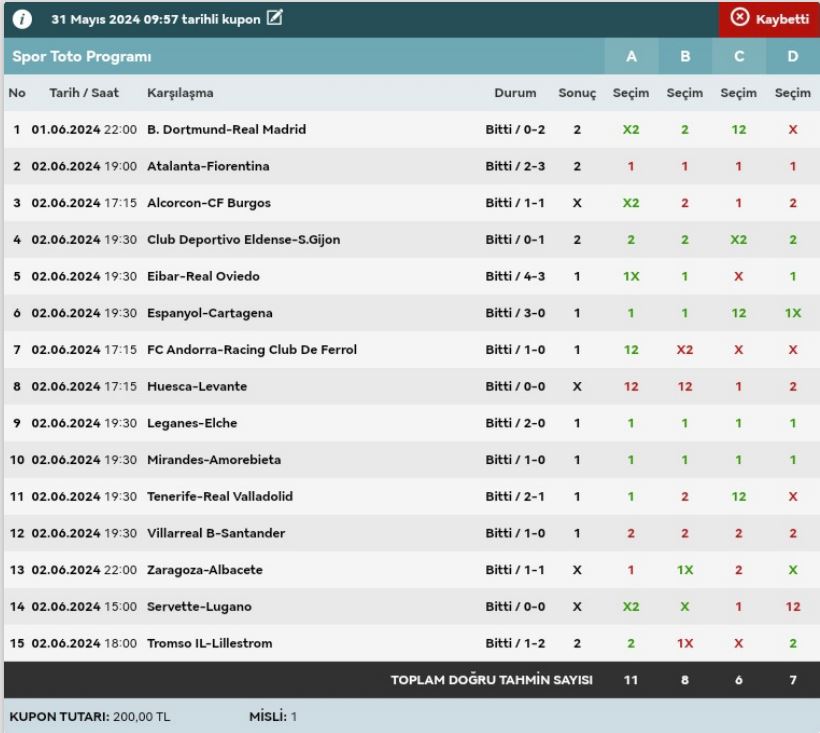Click column A selection for Huesca-Levante
Image resolution: width=820 pixels, height=733 pixels.
631,387
